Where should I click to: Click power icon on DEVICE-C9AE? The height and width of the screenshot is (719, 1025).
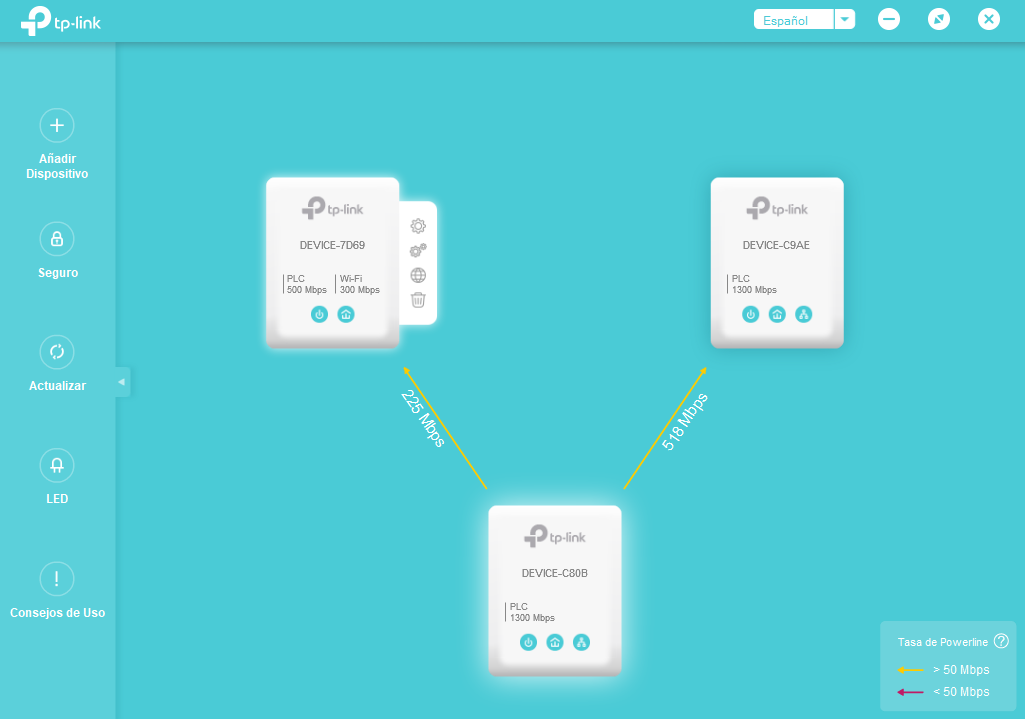click(x=750, y=314)
